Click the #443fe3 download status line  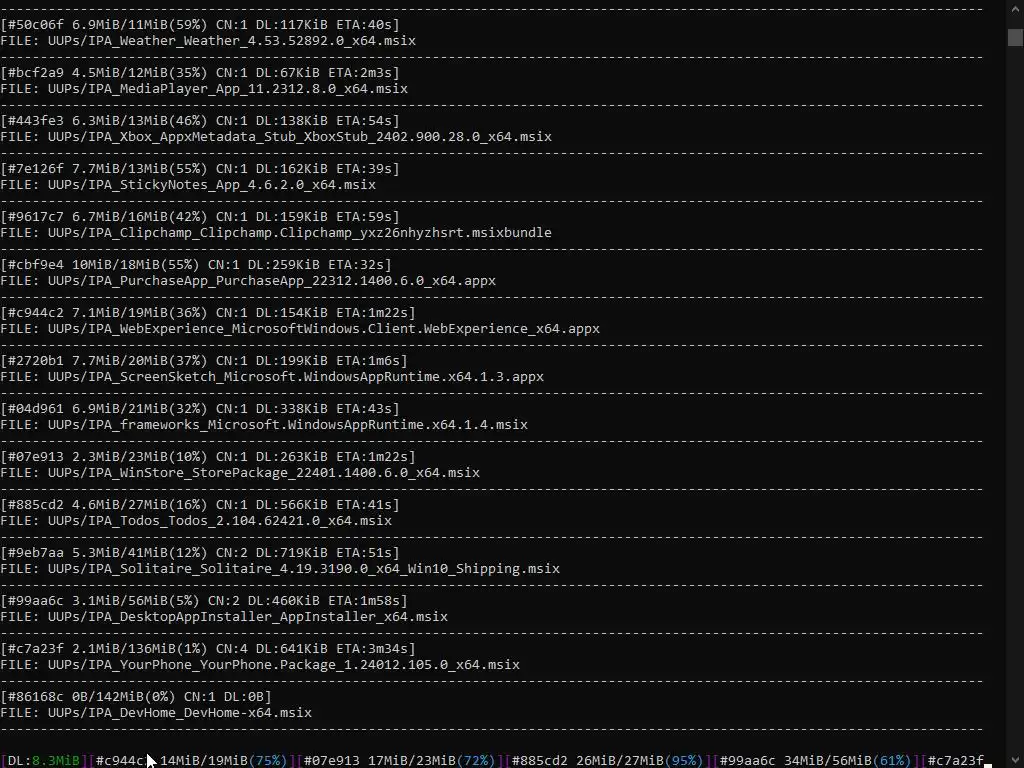click(200, 121)
